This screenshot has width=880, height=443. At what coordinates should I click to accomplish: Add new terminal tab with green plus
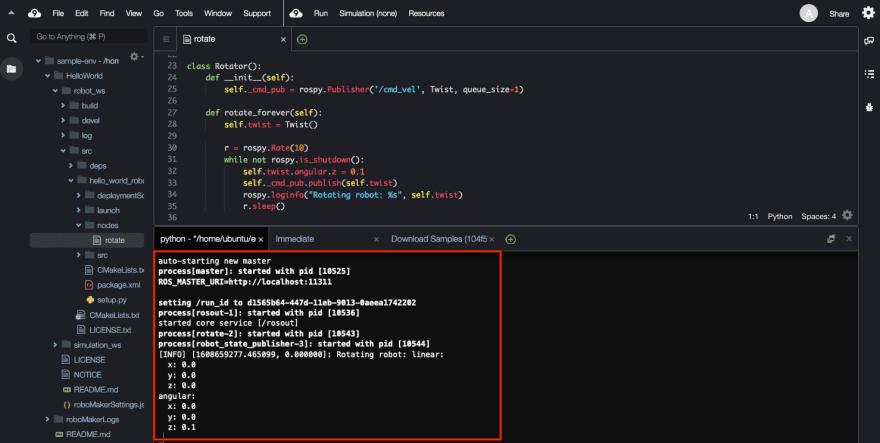[x=510, y=239]
